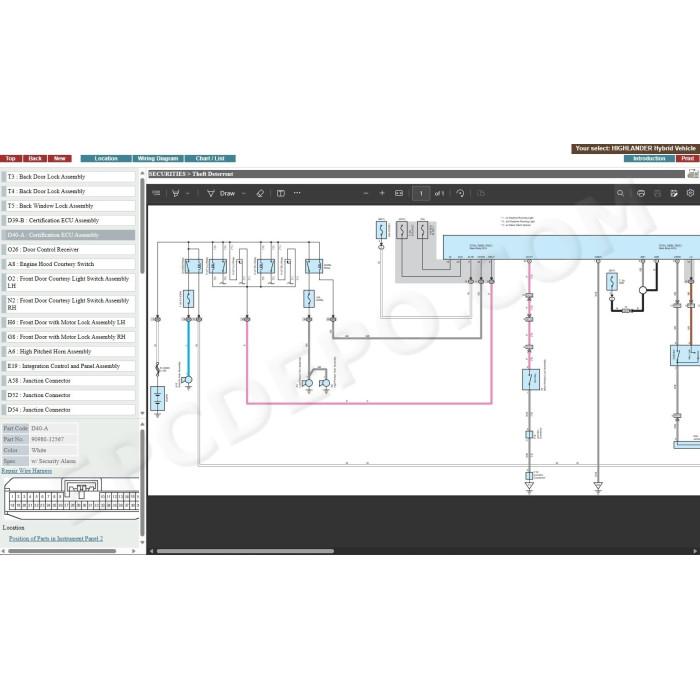Click the Spec value w/ Security Alarm
Image resolution: width=700 pixels, height=700 pixels.
pos(54,461)
